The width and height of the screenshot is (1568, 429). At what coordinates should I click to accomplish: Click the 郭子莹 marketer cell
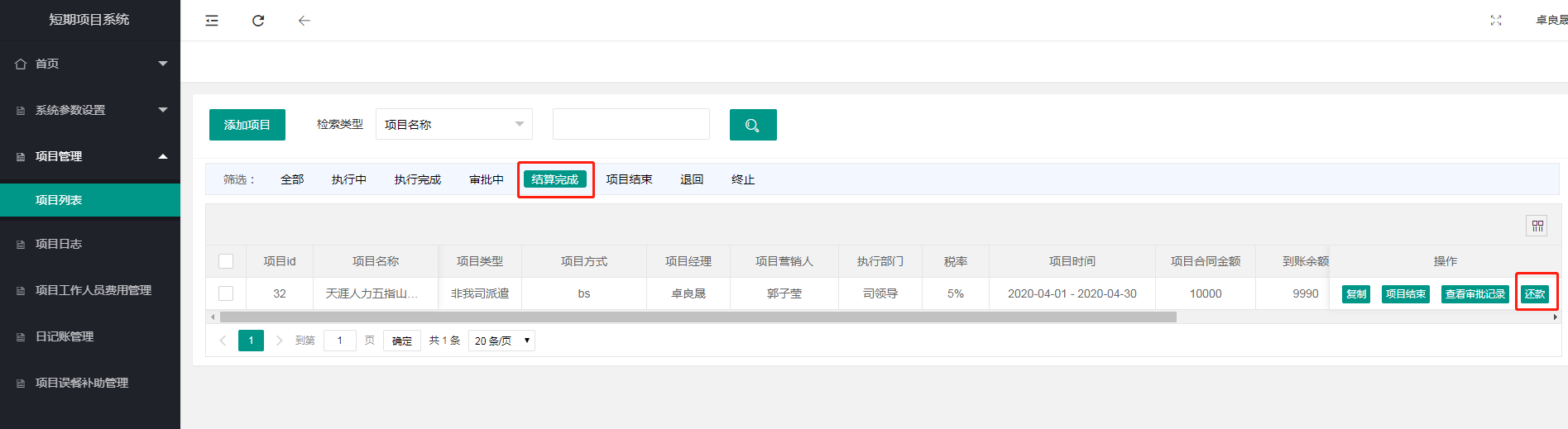click(x=784, y=293)
